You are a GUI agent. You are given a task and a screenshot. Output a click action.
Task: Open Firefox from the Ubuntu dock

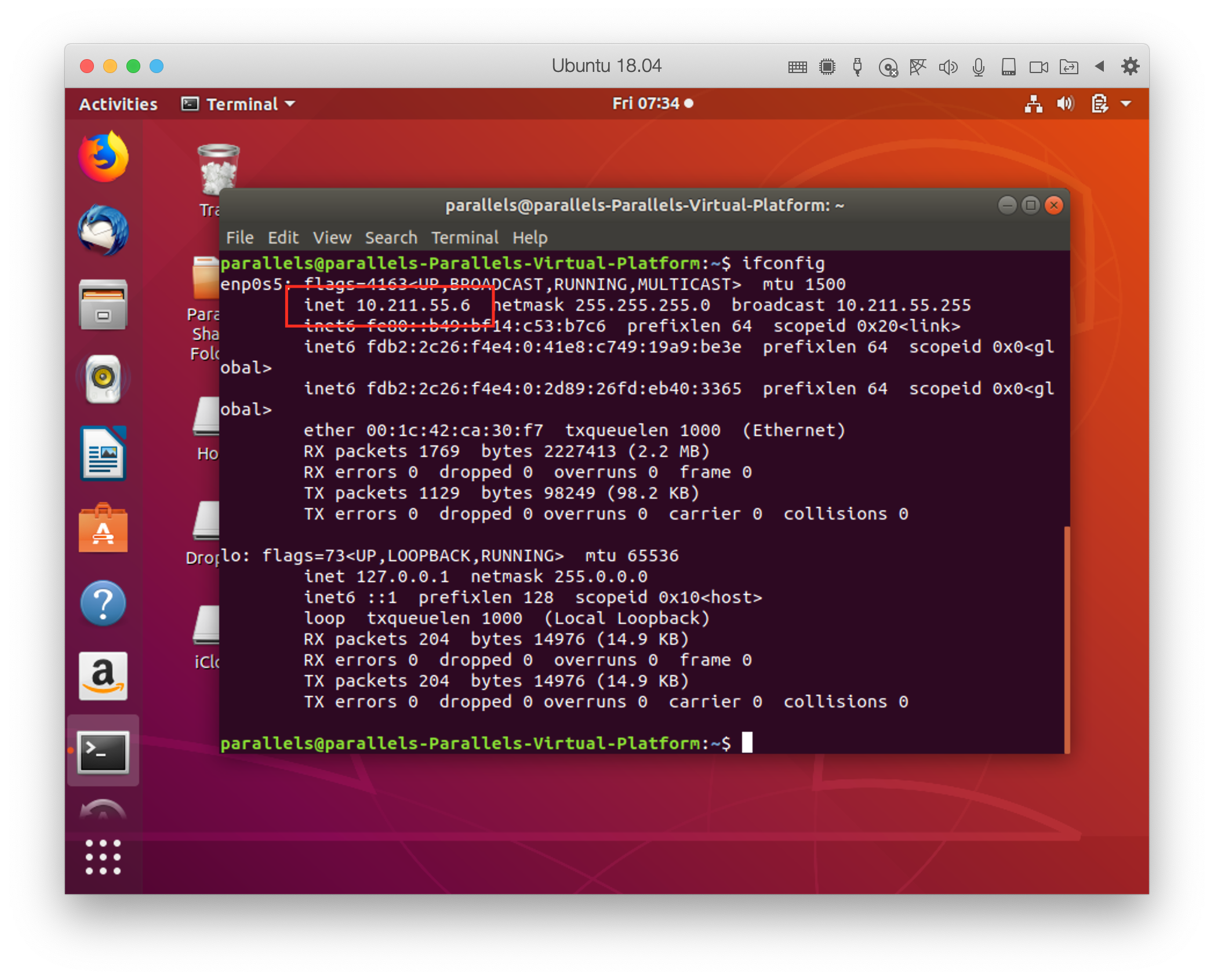pos(103,157)
